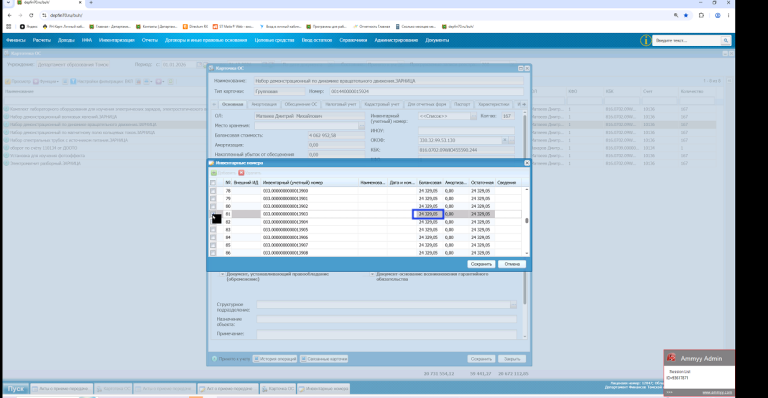Click Отмена in inventory numbers dialog
The image size is (768, 398).
pyautogui.click(x=512, y=264)
